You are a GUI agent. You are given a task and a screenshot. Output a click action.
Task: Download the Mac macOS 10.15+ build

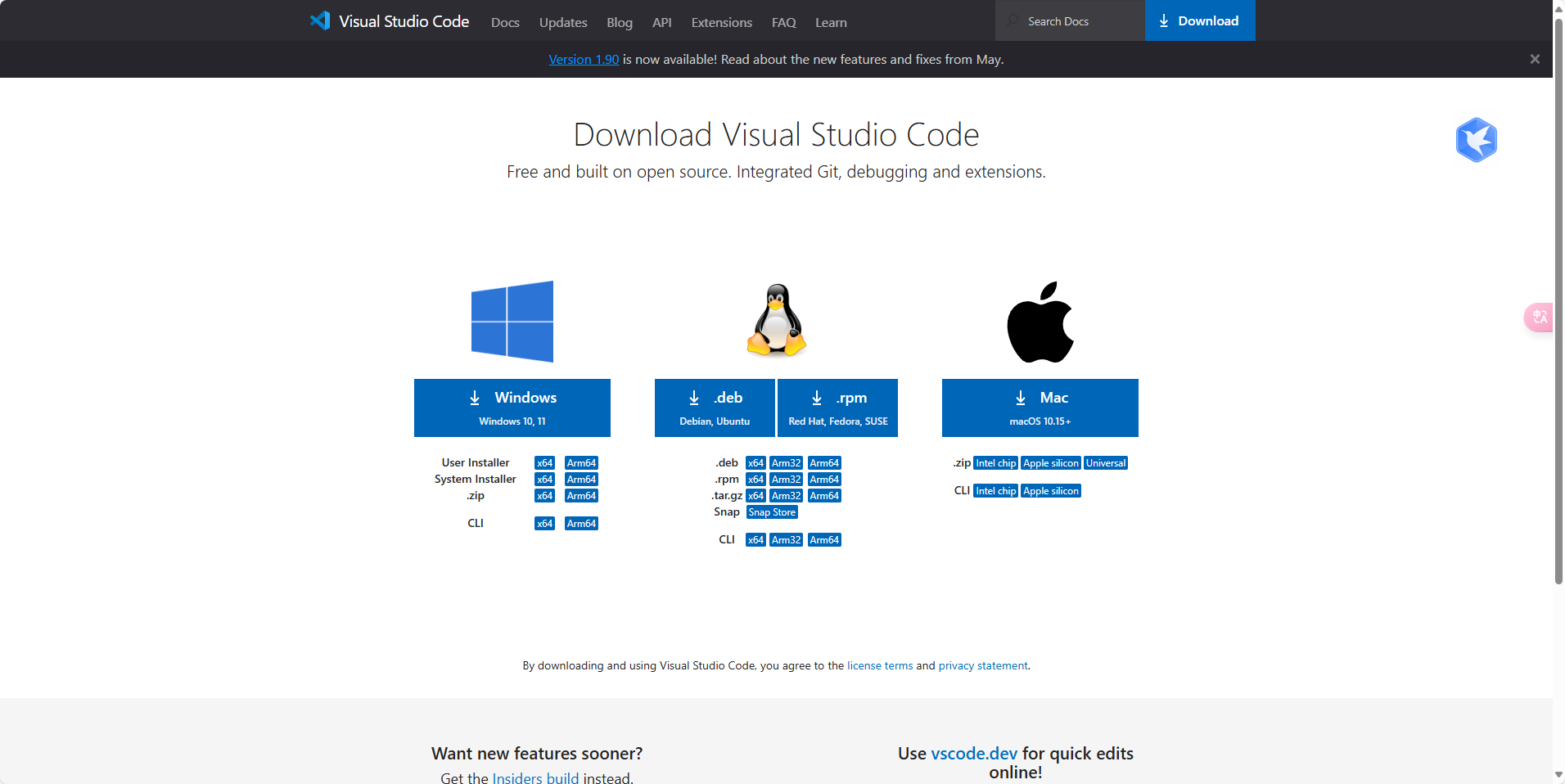click(1040, 408)
